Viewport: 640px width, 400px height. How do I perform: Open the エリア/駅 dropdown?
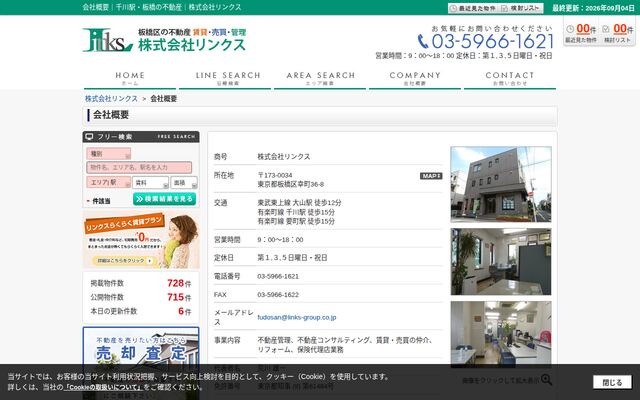coord(109,182)
